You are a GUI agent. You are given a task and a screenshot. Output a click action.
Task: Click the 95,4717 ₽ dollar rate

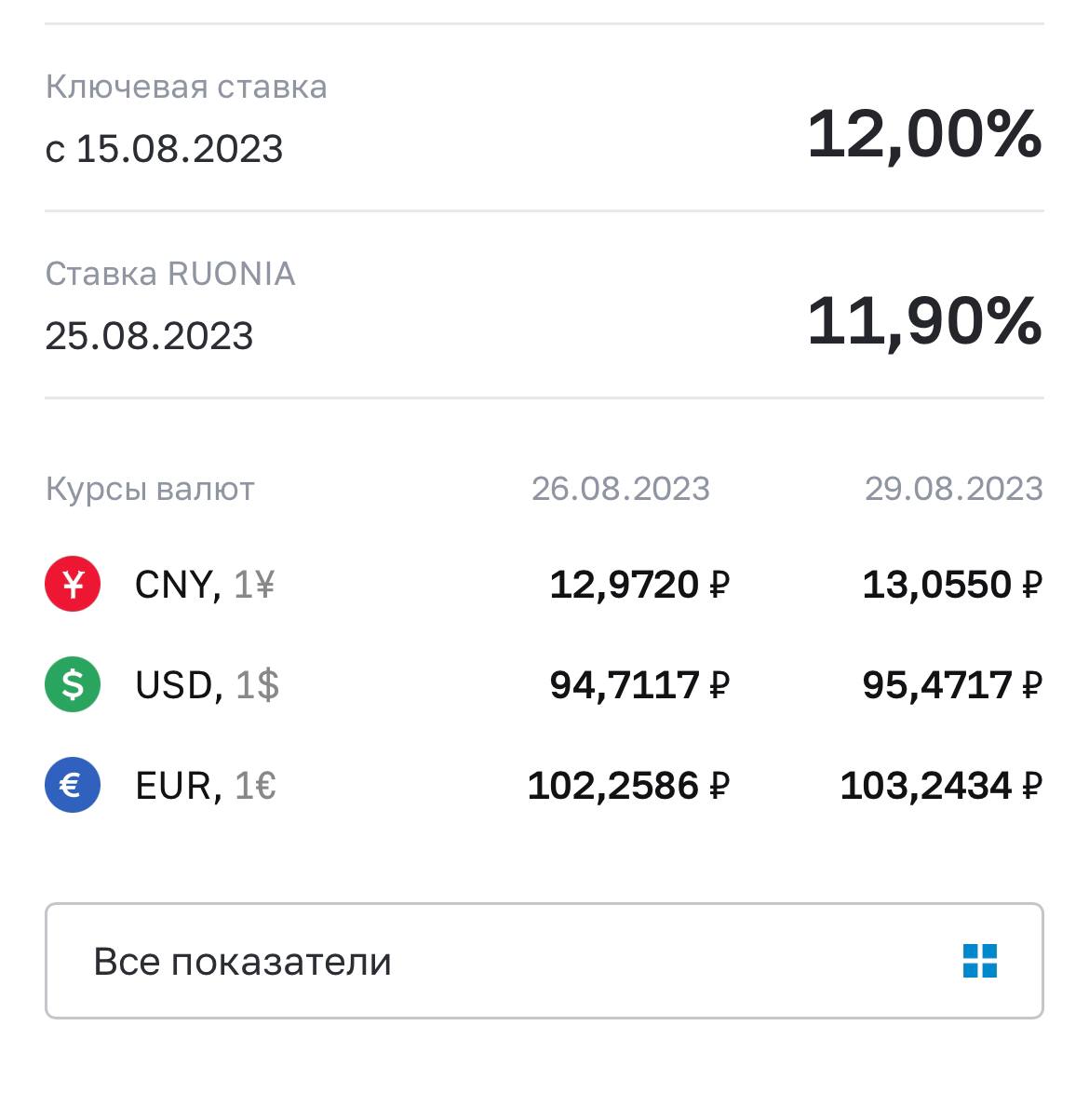coord(952,686)
